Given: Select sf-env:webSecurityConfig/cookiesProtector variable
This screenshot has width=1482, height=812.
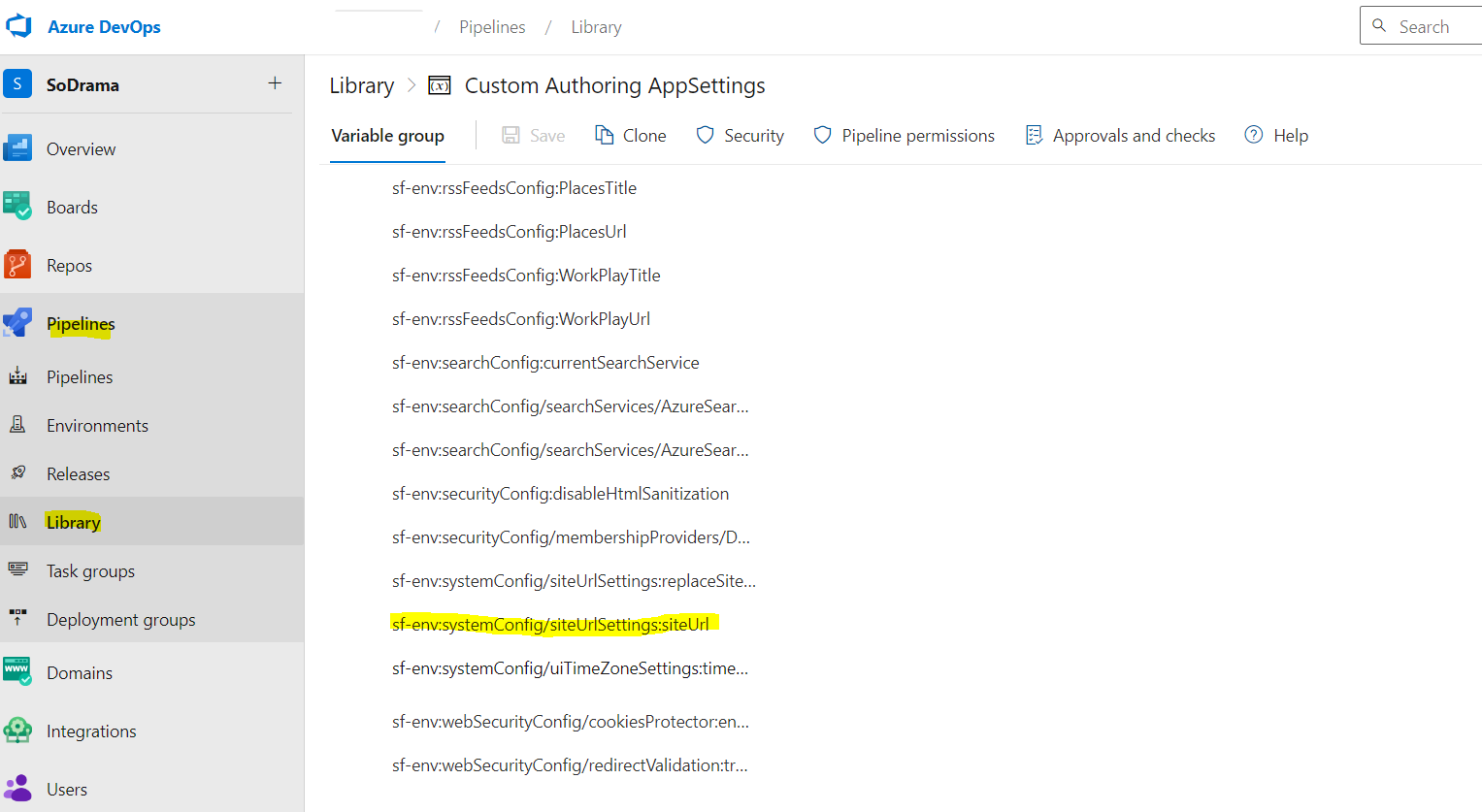Looking at the screenshot, I should (x=571, y=722).
